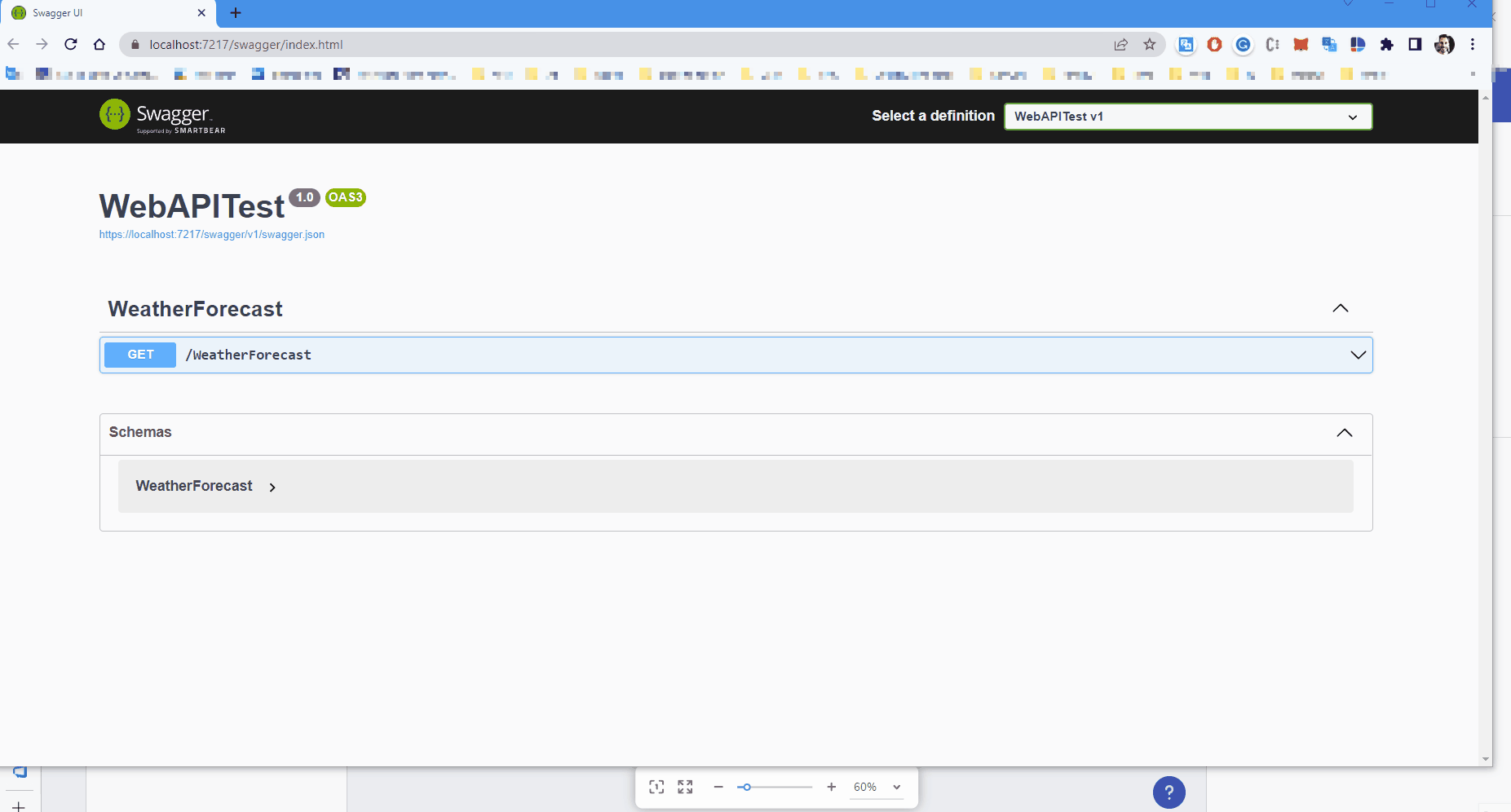
Task: Open the browser Extensions puzzle icon
Action: pos(1386,45)
